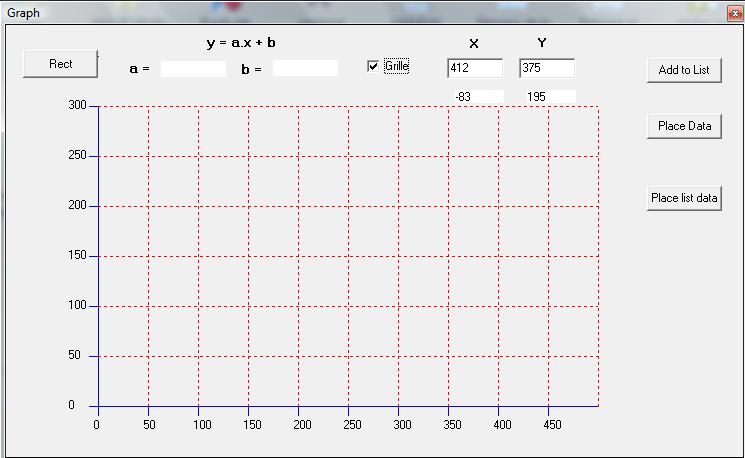
Task: Click the 'y = a.x + b' formula label
Action: tap(241, 43)
